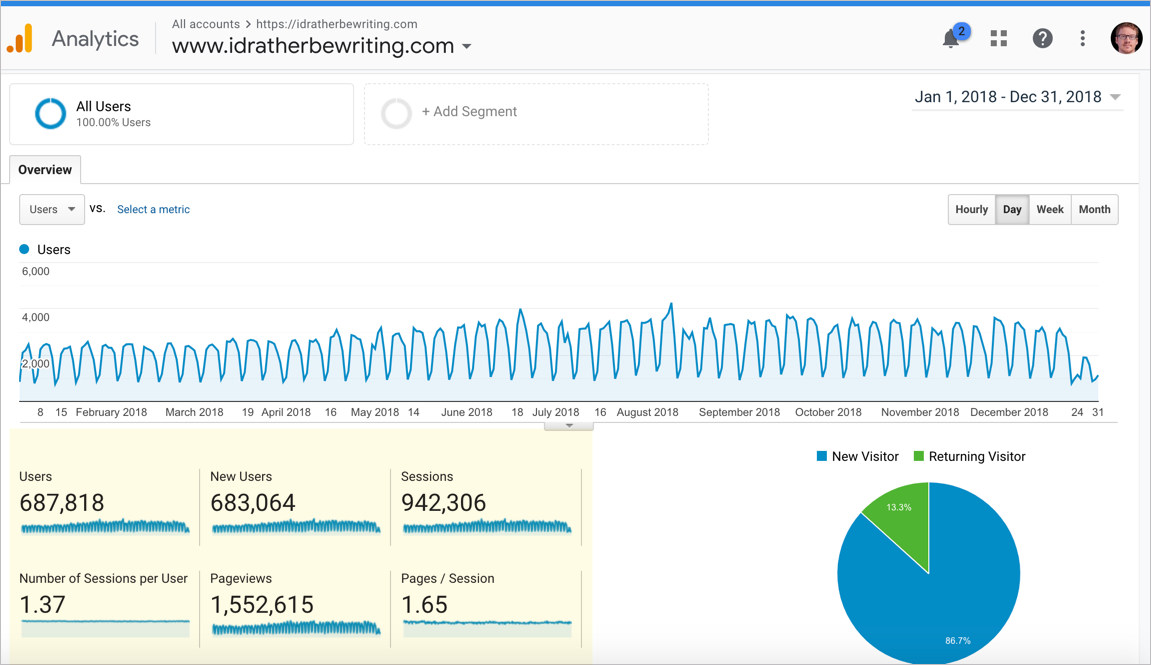Click the Sessions per User value 1.37
Viewport: 1151px width, 665px height.
pos(43,605)
